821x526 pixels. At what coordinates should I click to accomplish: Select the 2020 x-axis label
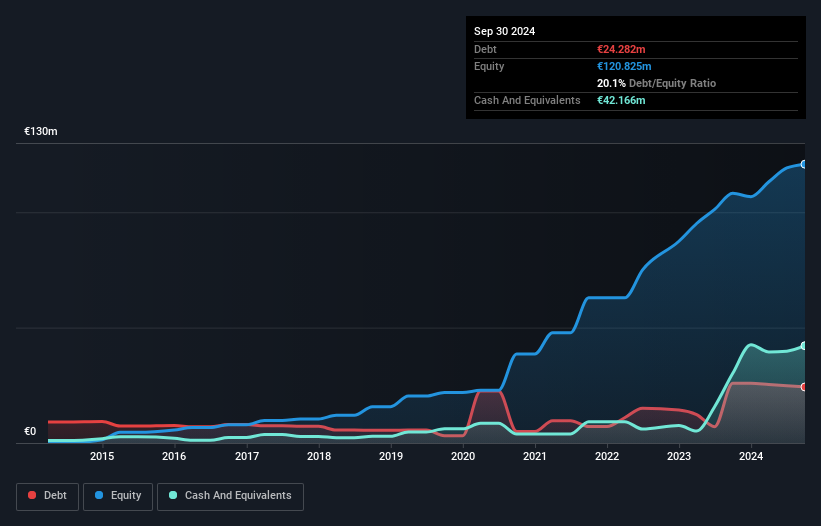(463, 456)
